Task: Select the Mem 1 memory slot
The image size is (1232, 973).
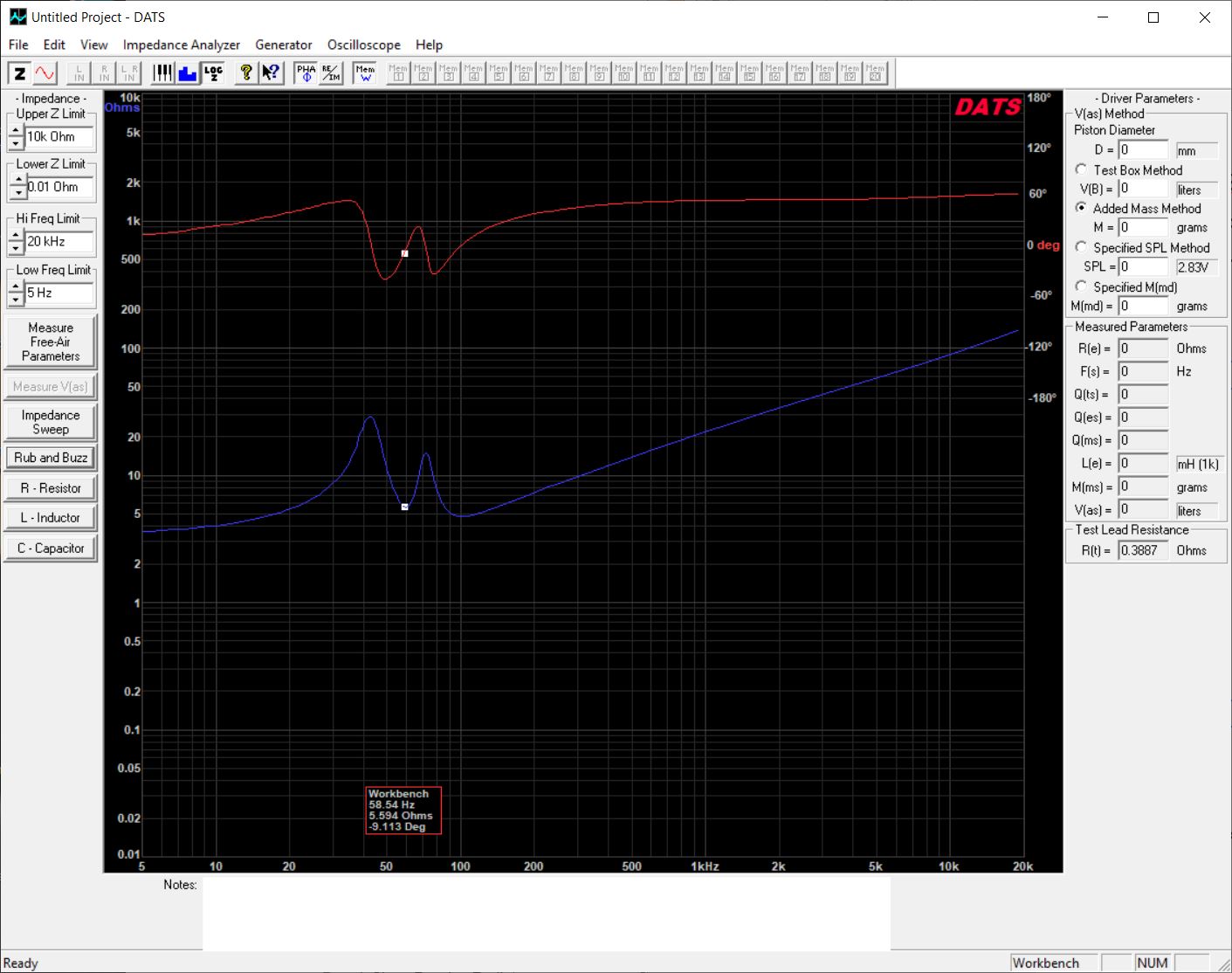Action: tap(398, 73)
